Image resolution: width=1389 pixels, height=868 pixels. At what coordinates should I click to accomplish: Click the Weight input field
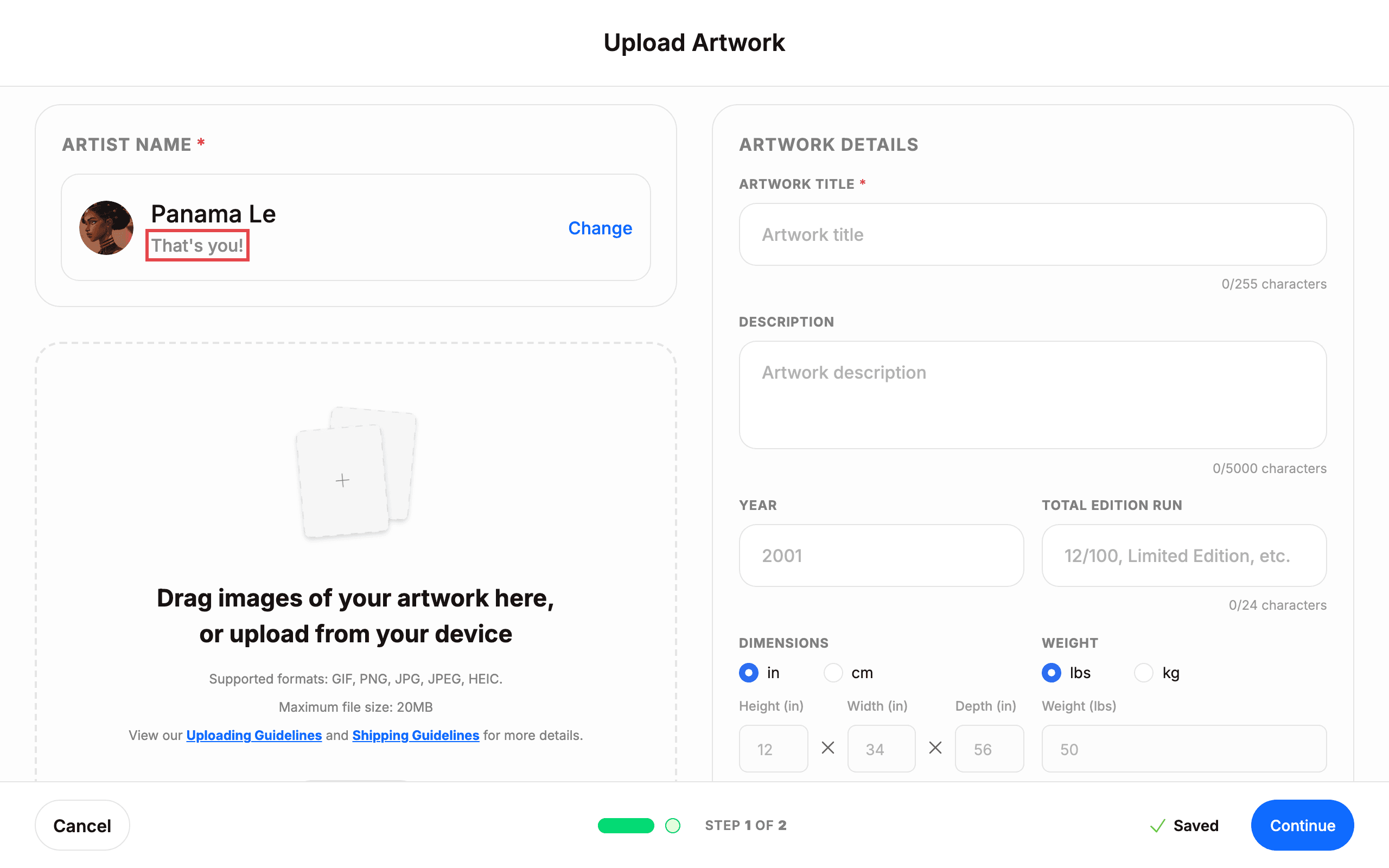[x=1184, y=749]
